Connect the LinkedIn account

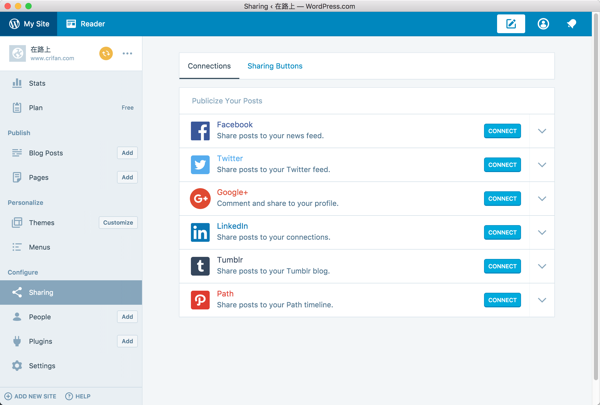click(x=502, y=232)
